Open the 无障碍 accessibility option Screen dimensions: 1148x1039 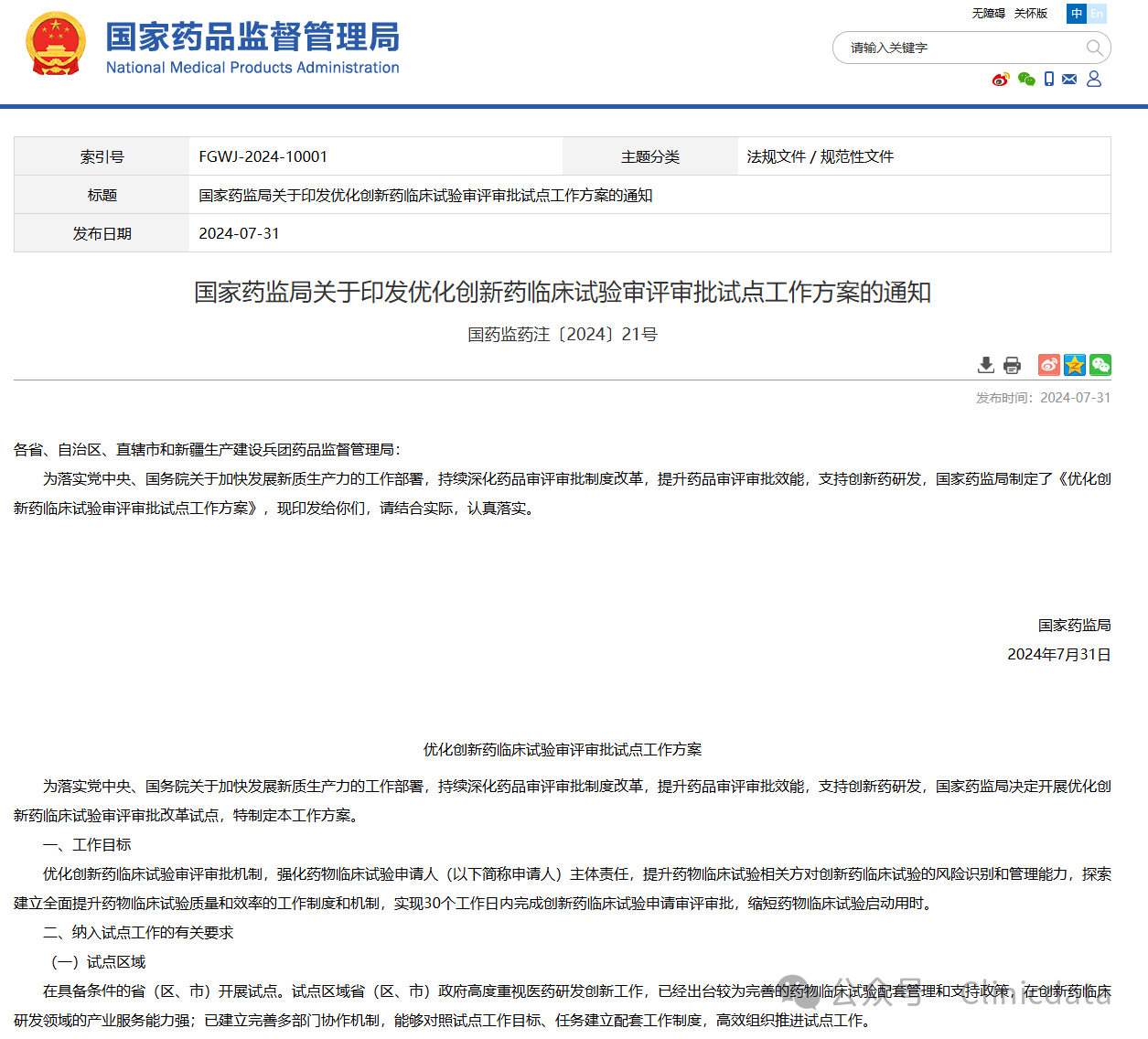988,14
